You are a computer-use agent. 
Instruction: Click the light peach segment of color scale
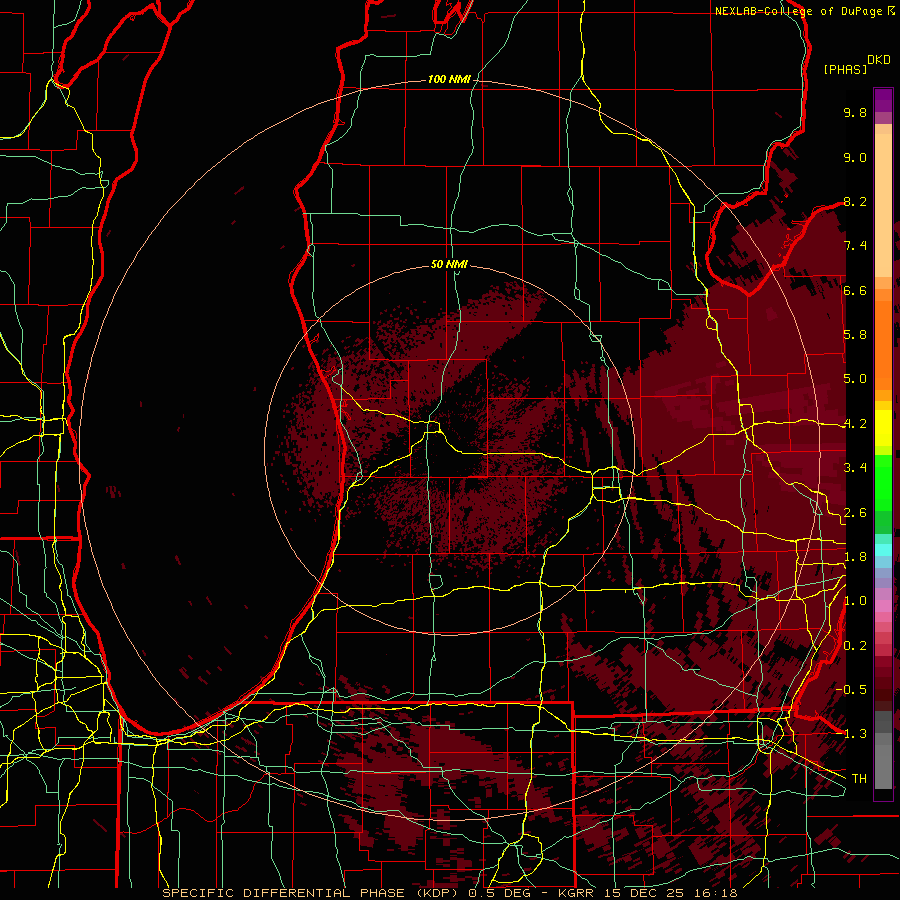pyautogui.click(x=883, y=205)
